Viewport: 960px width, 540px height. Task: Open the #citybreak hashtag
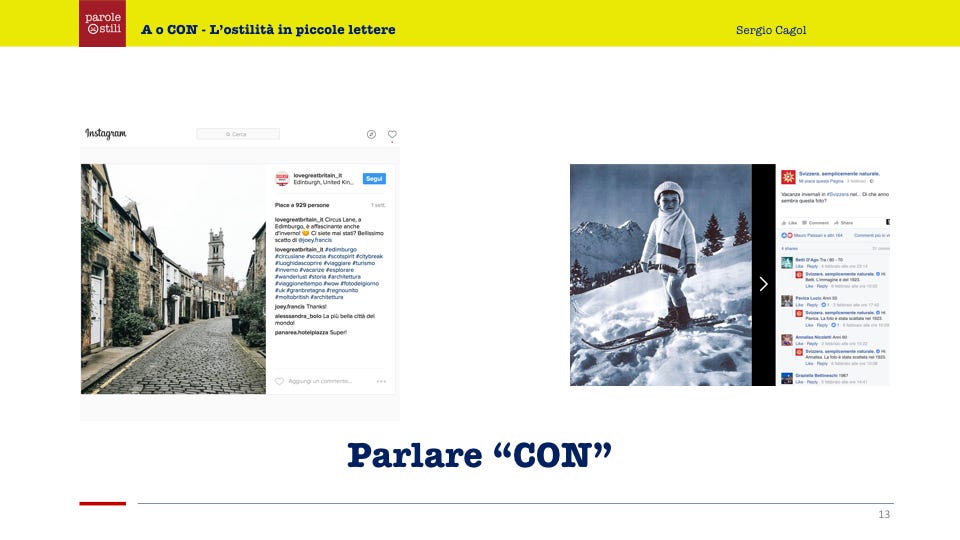click(370, 257)
